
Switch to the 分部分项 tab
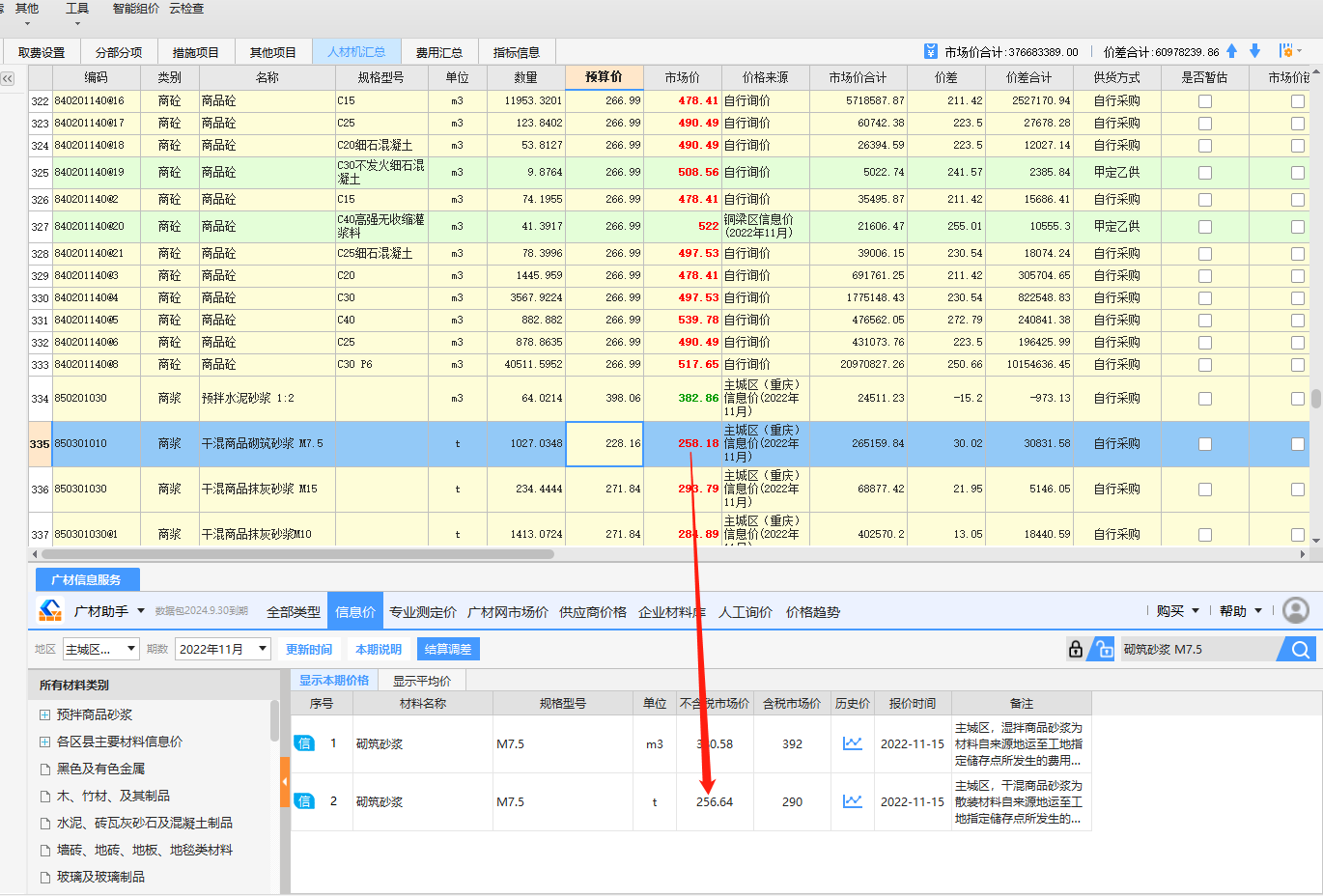[x=119, y=52]
